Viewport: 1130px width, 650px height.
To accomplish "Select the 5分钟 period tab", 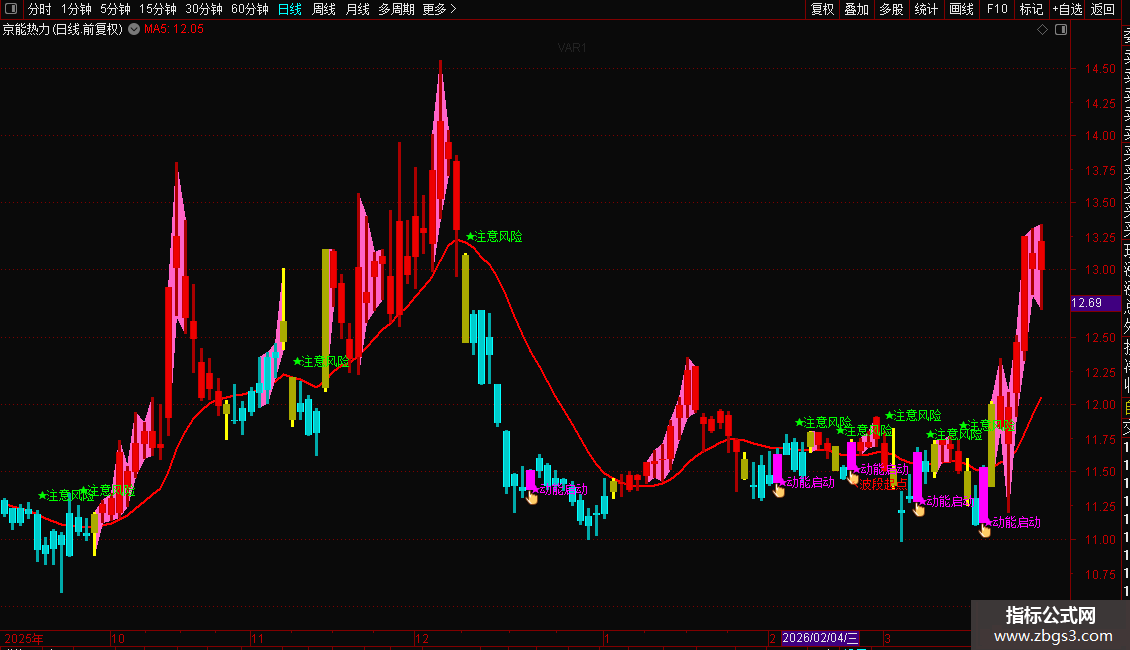I will click(115, 9).
